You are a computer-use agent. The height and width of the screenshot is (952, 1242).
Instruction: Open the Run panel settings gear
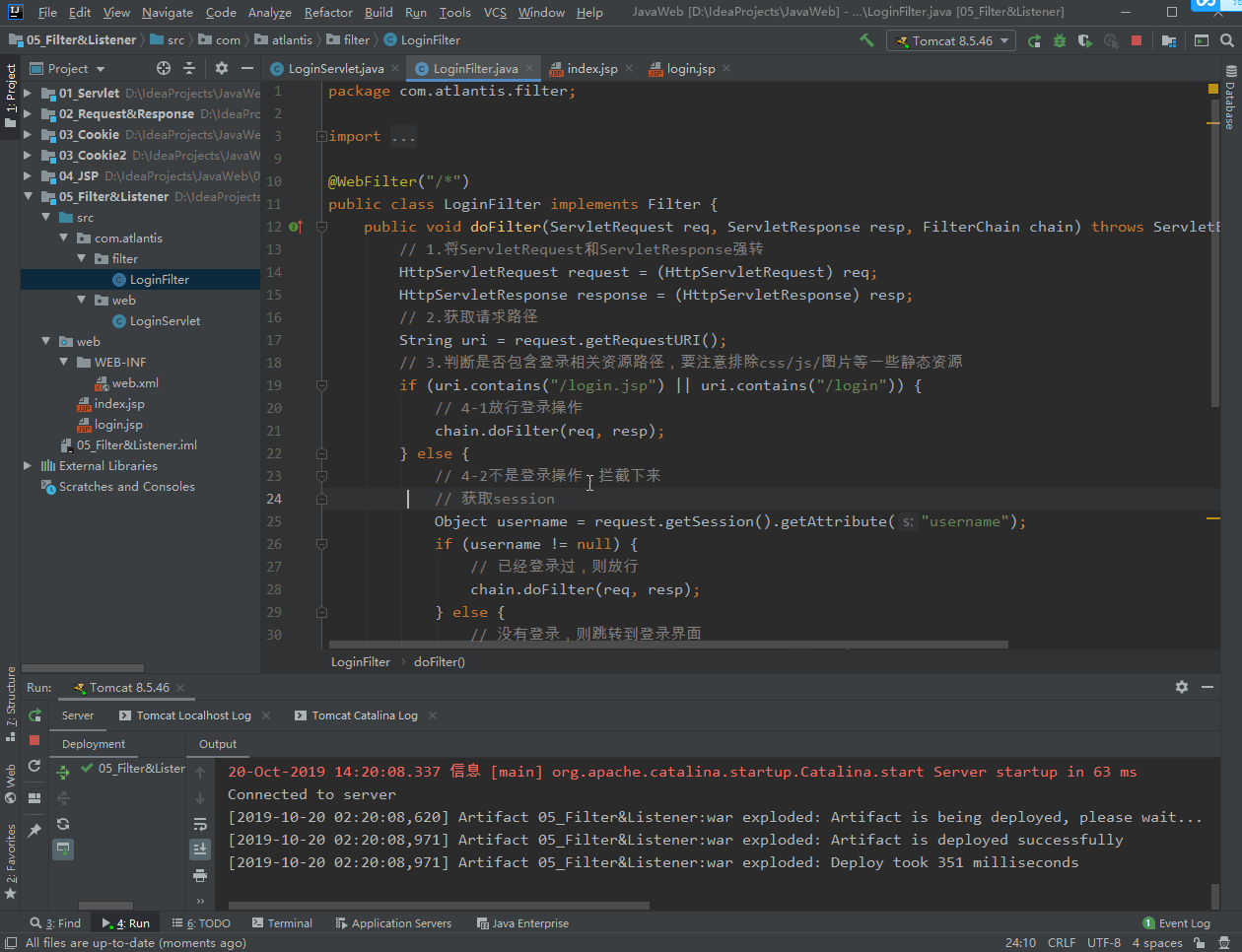tap(1182, 687)
